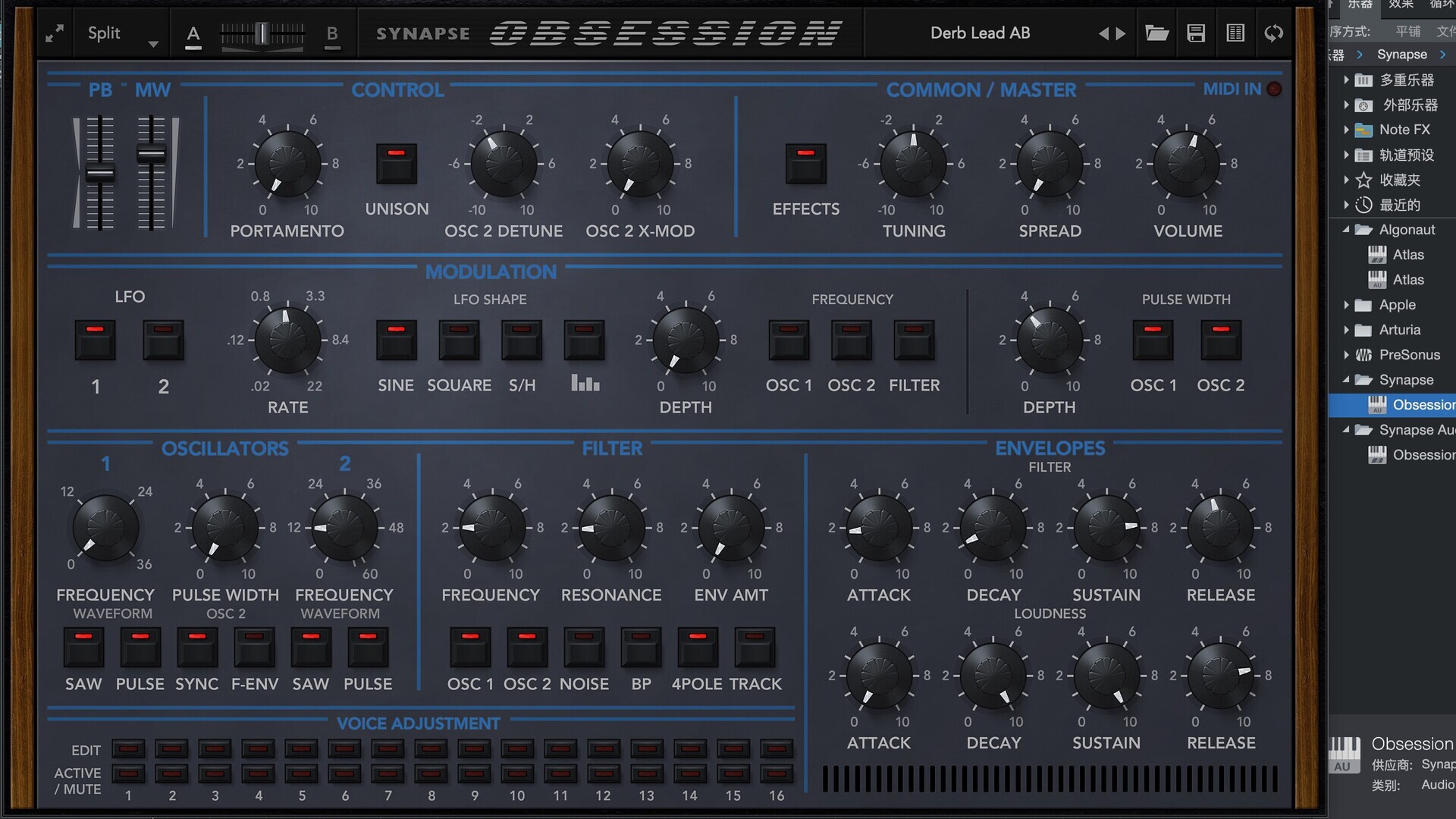The height and width of the screenshot is (819, 1456).
Task: Click the reload preset circular arrows icon
Action: coord(1274,33)
